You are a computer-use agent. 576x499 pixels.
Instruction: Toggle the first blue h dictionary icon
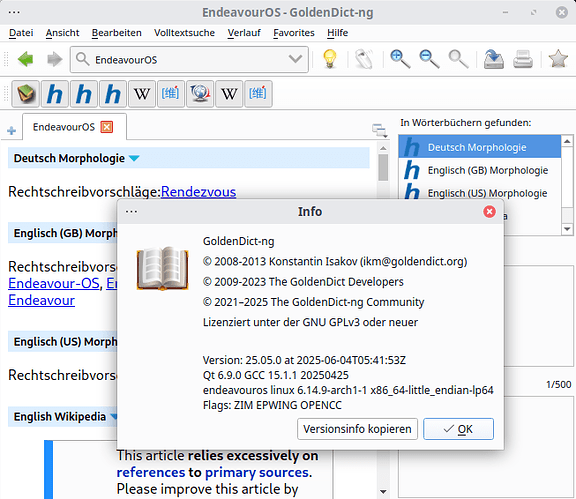[55, 94]
